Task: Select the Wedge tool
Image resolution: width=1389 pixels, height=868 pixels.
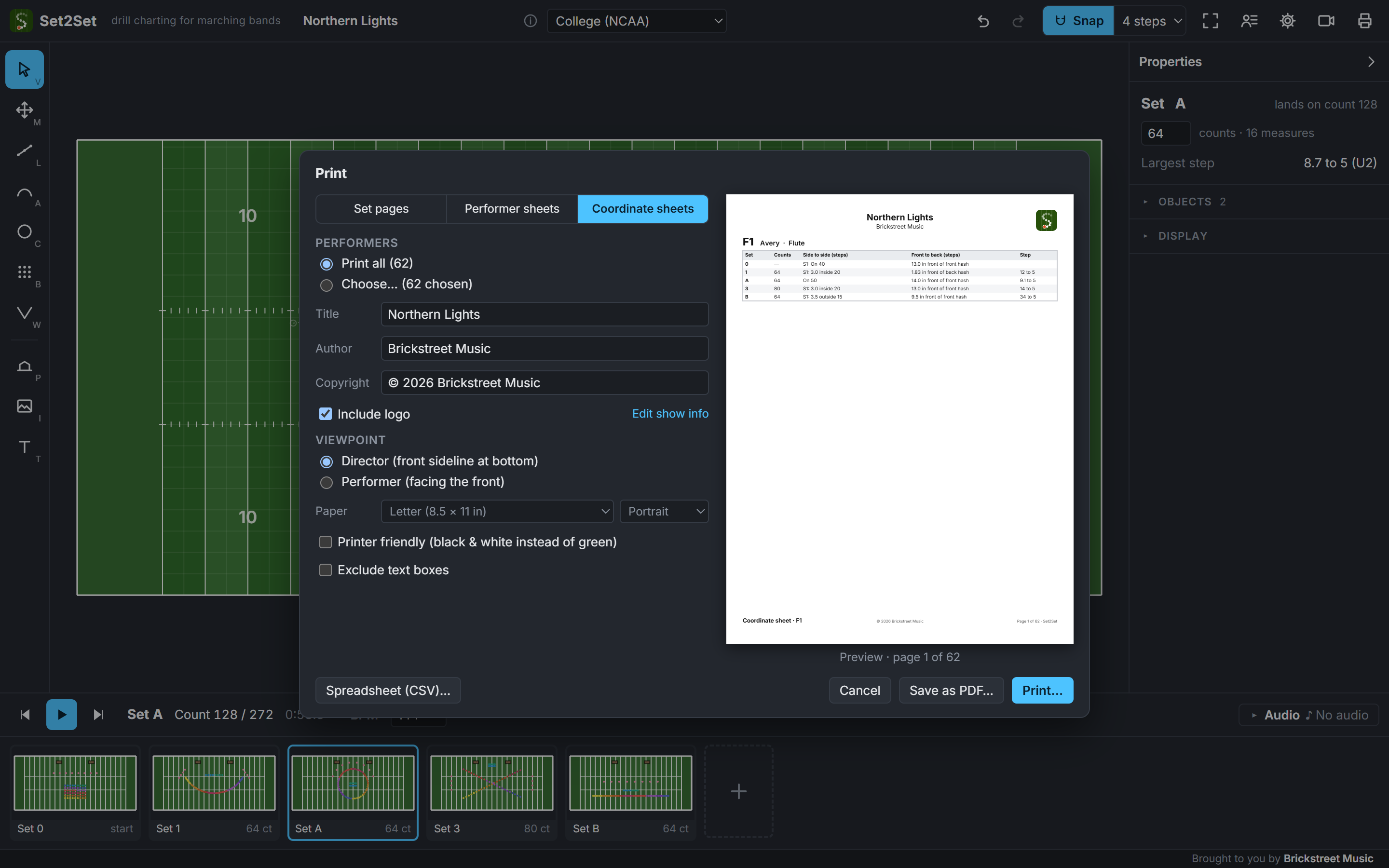Action: pyautogui.click(x=24, y=313)
